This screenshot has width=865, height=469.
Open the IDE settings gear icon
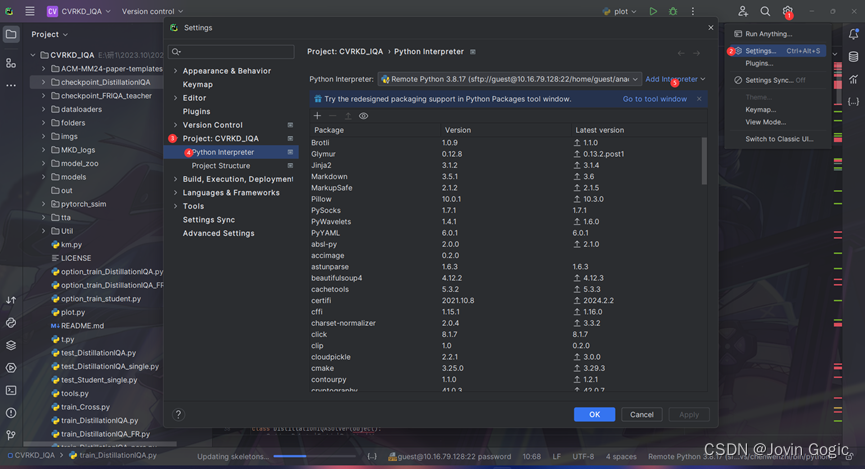pos(787,10)
